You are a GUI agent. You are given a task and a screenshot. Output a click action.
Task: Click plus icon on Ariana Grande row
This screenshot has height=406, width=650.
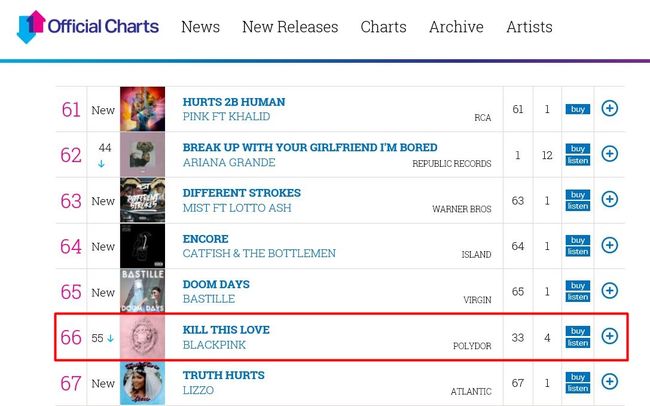click(x=609, y=154)
